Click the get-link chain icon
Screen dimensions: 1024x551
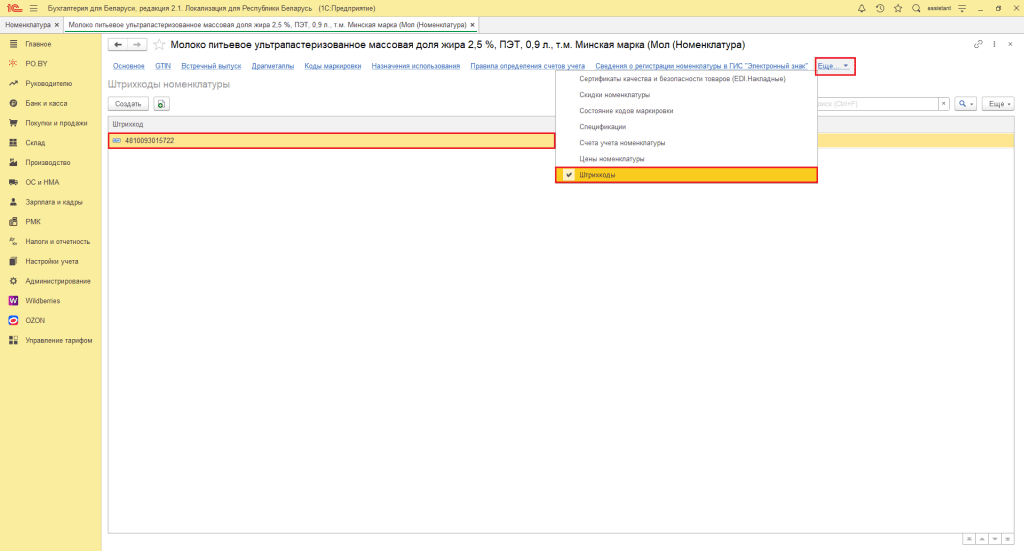[x=978, y=45]
